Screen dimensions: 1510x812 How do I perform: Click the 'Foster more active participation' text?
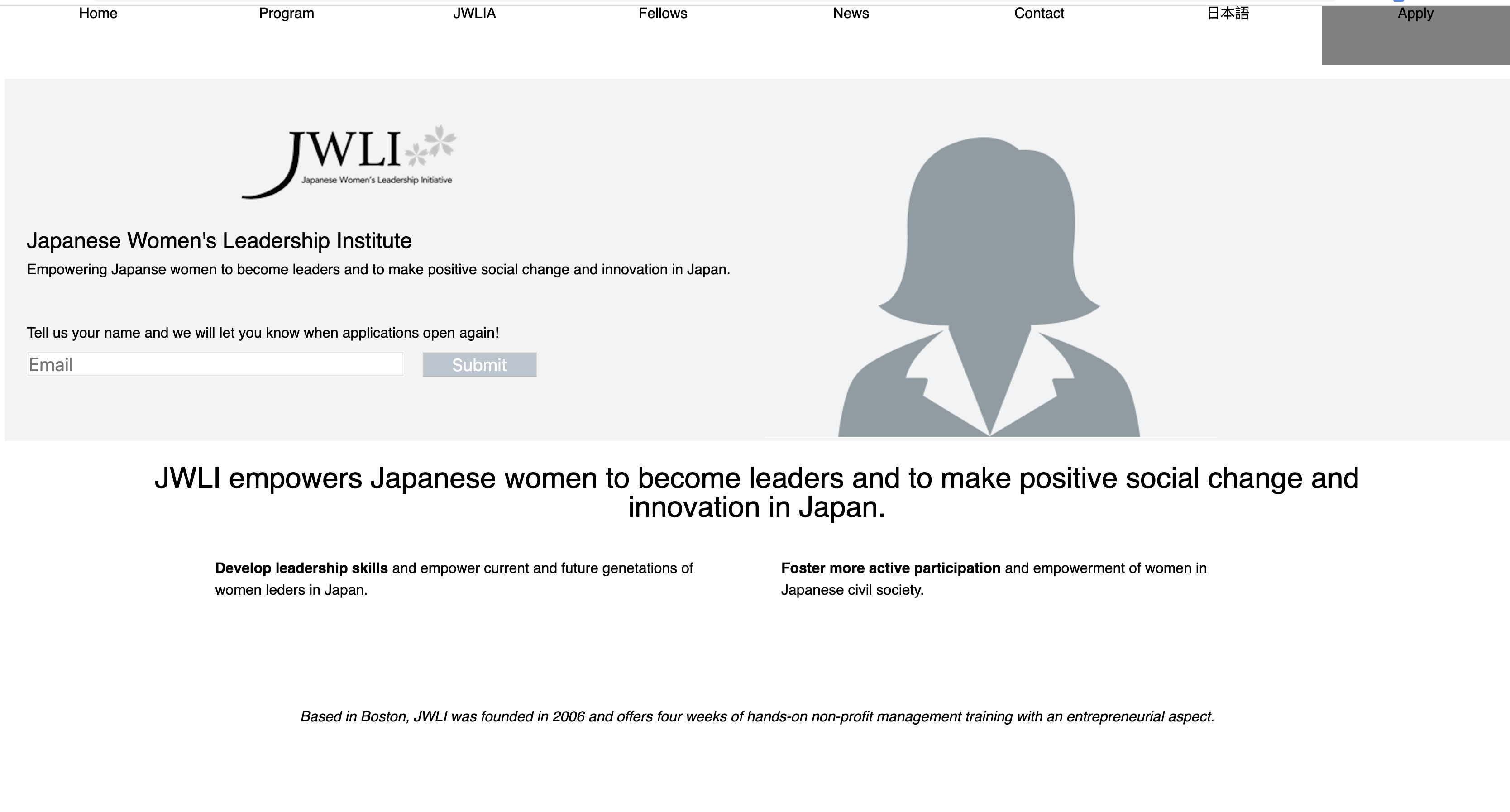click(x=890, y=568)
